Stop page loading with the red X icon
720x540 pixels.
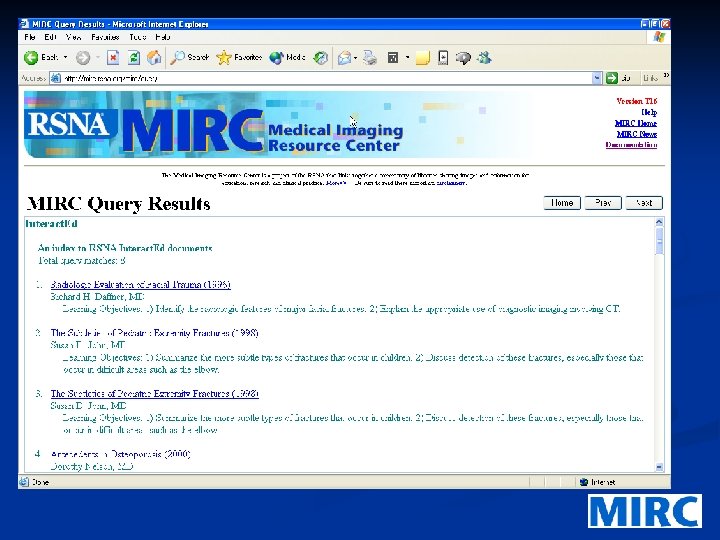click(113, 57)
